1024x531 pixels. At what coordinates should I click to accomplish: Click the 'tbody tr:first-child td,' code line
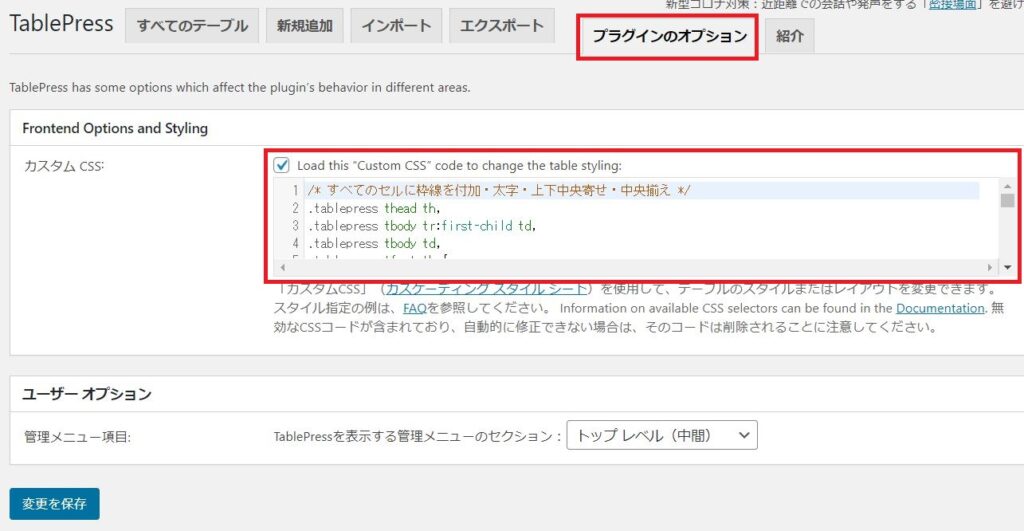tap(422, 226)
